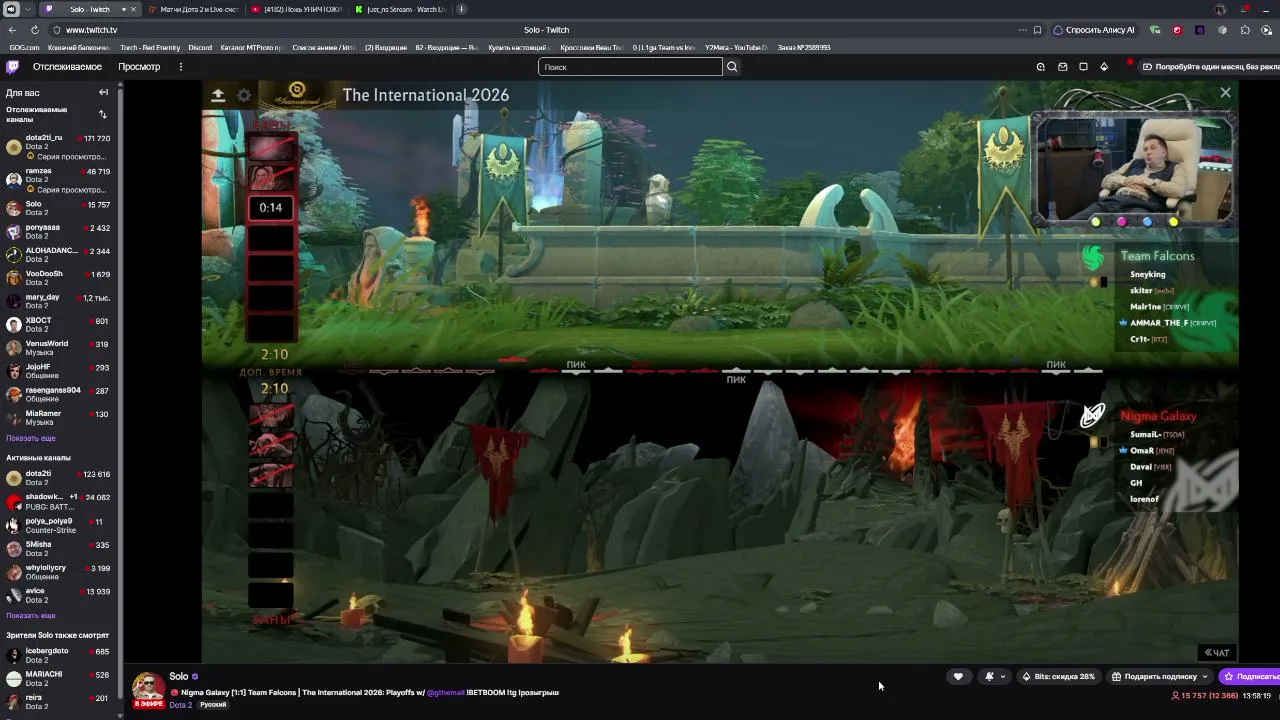Open the Discord bookmark
The image size is (1280, 720).
200,47
